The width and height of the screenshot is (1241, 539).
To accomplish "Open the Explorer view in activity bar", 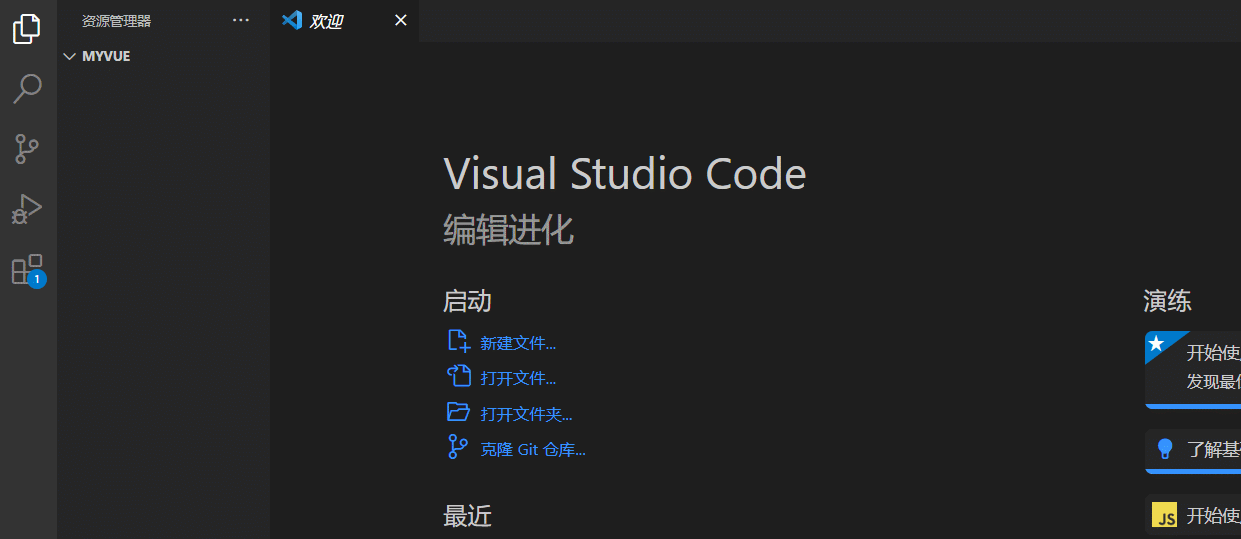I will (27, 29).
